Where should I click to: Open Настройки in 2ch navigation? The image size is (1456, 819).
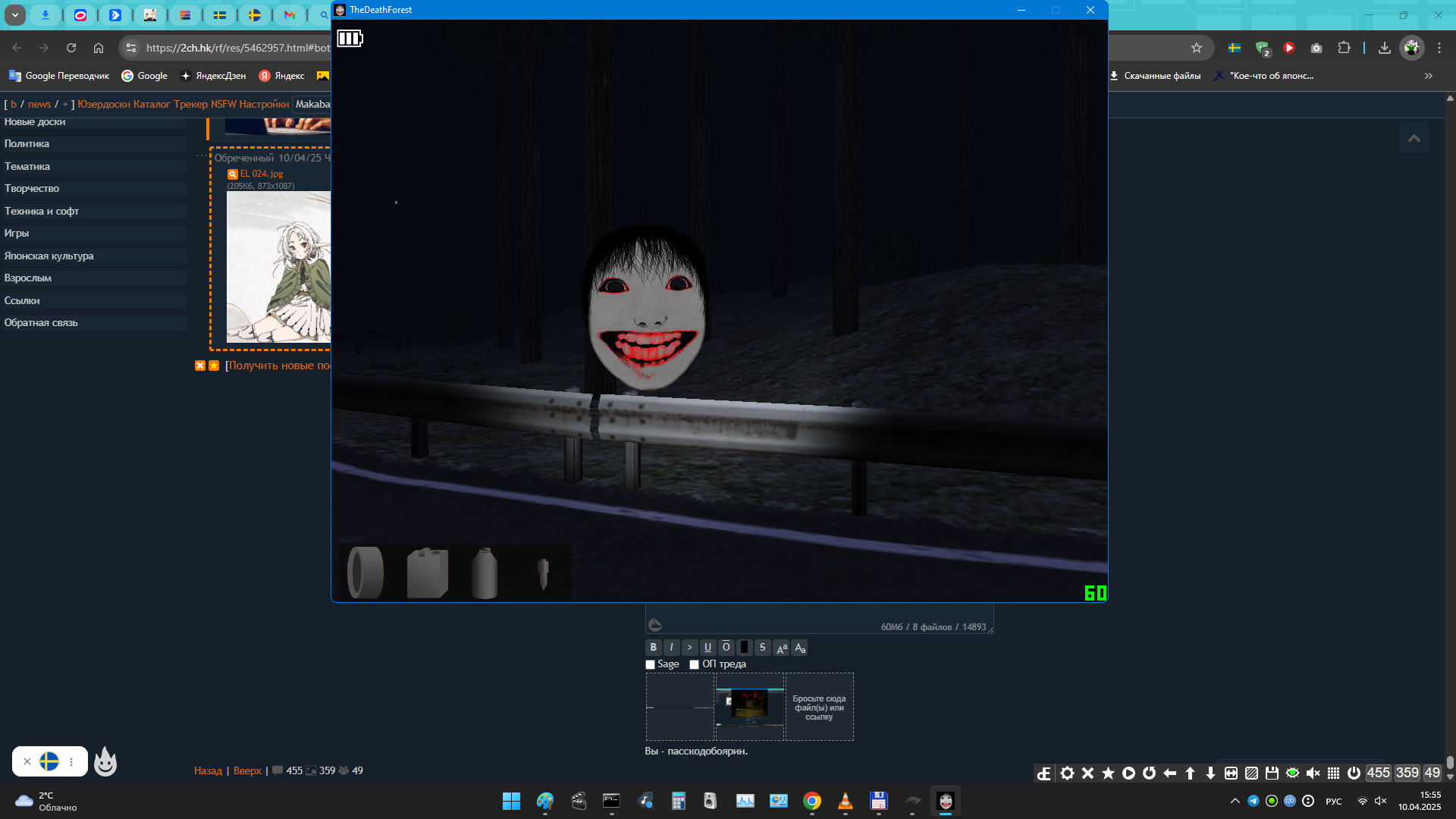(x=264, y=104)
